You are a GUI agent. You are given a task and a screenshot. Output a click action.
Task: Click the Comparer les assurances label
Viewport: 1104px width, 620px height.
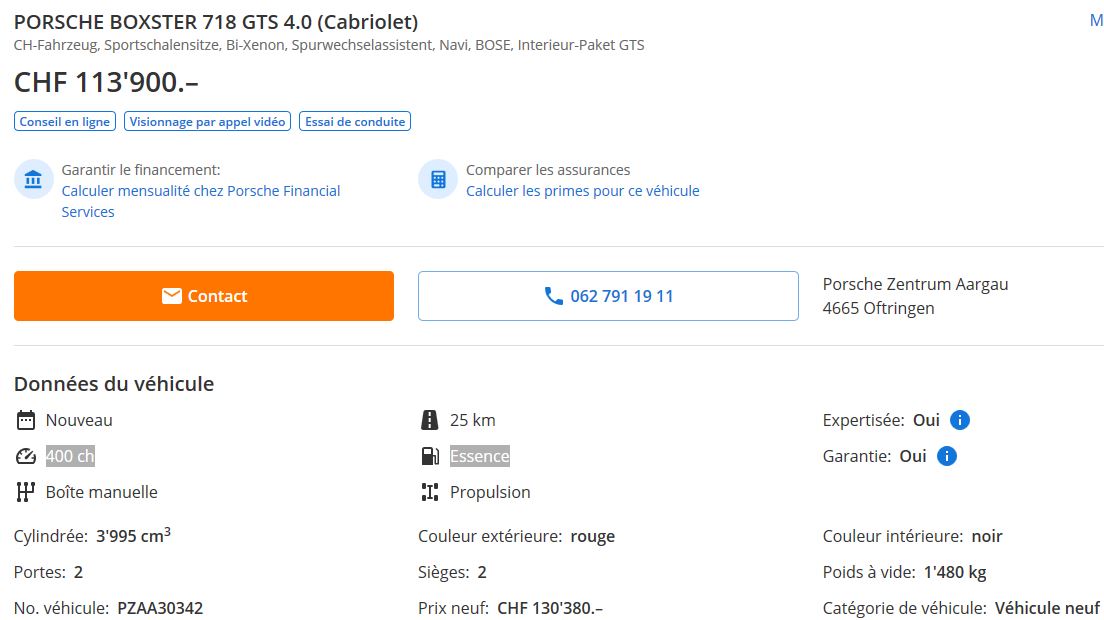click(548, 170)
